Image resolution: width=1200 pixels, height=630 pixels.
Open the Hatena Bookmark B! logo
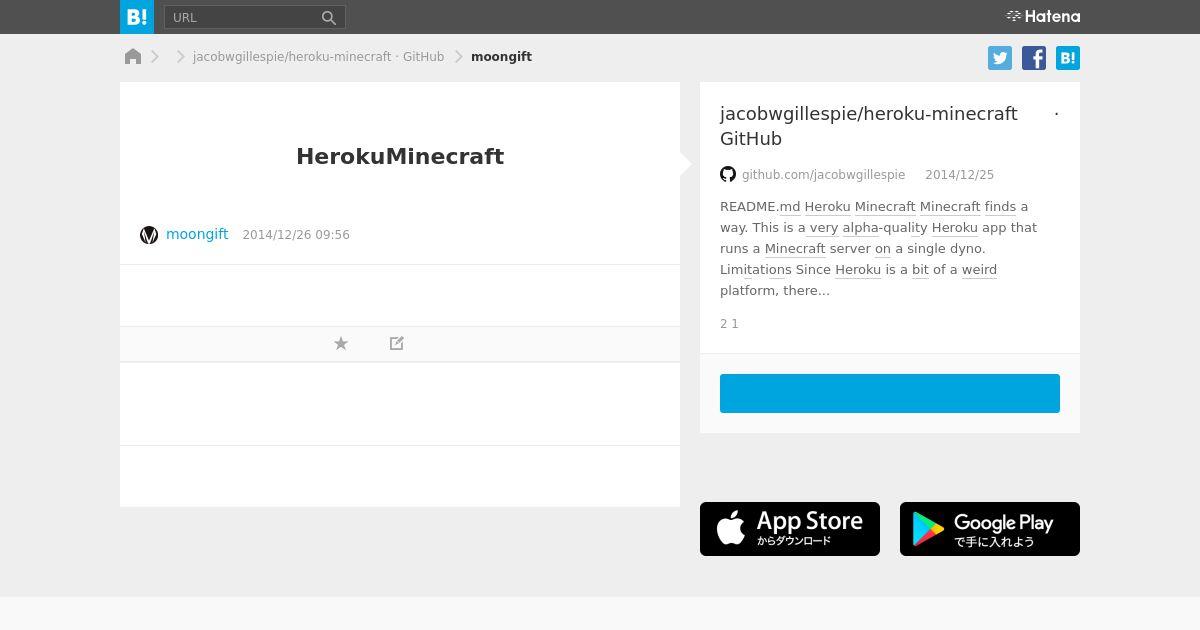(x=137, y=17)
